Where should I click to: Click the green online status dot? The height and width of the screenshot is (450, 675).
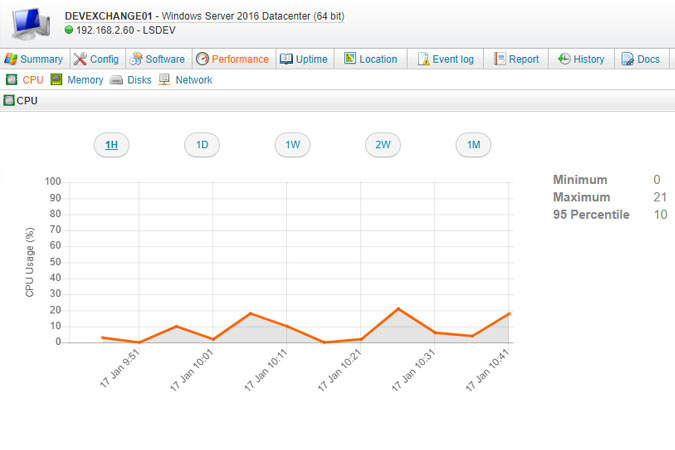(69, 30)
